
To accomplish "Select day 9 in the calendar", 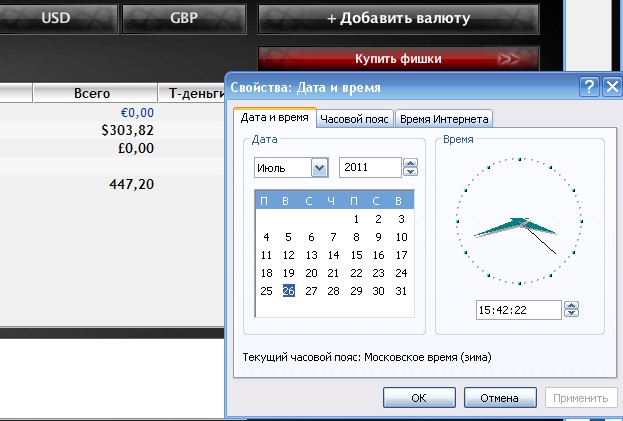I will pos(378,237).
